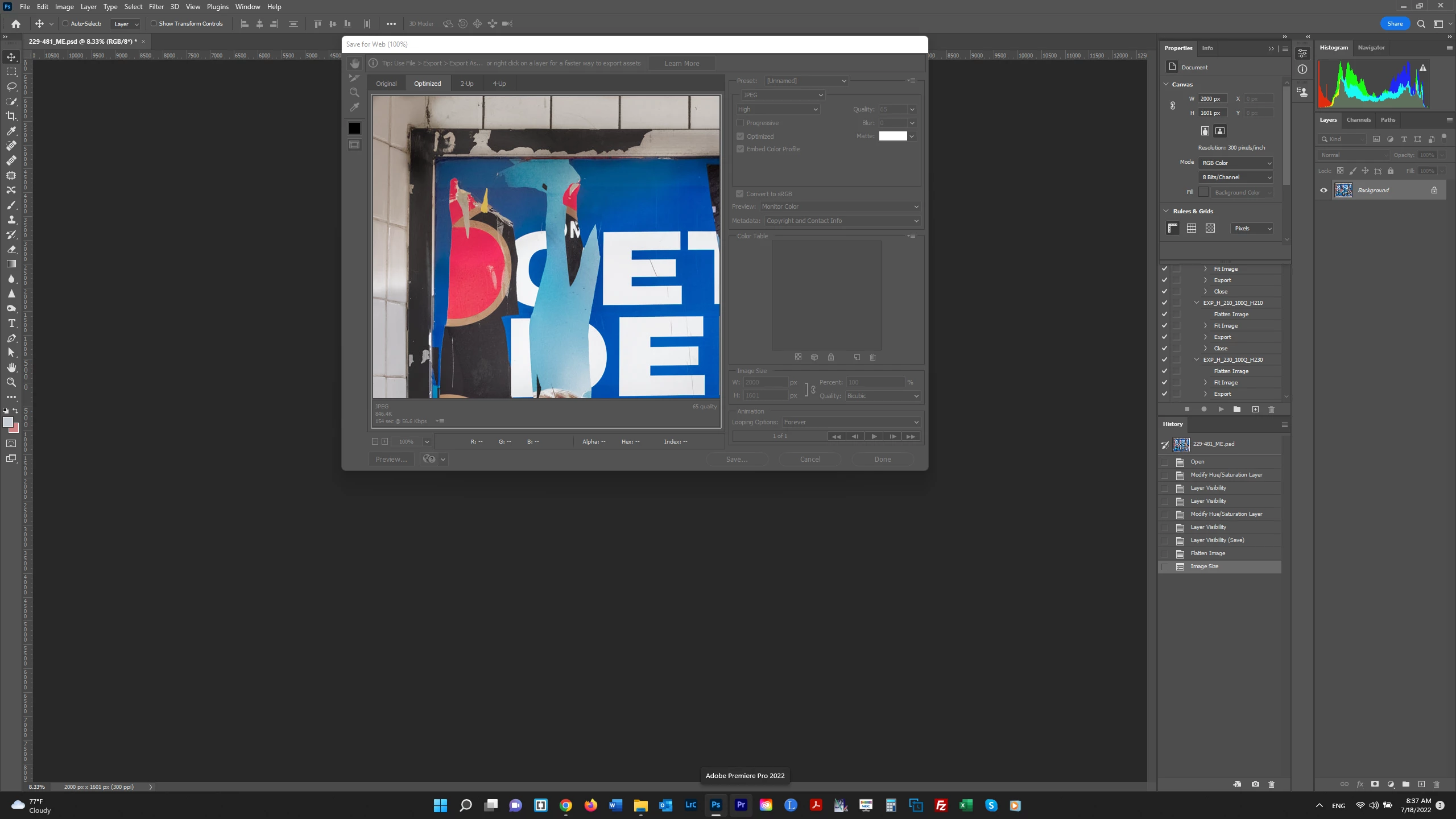
Task: Toggle the Auto-Select checkbox
Action: tap(65, 24)
